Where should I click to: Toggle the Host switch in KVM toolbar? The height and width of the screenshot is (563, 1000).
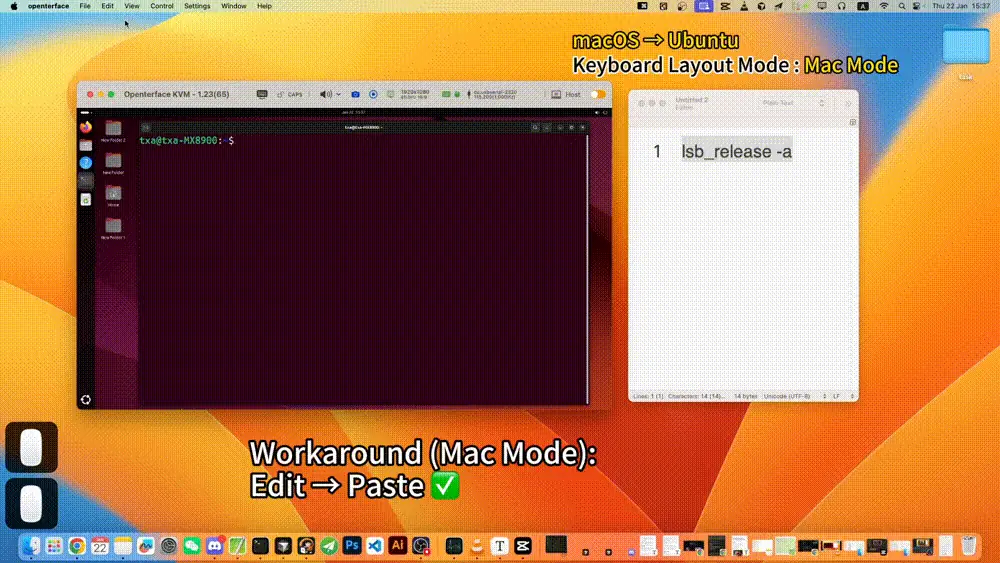(597, 94)
